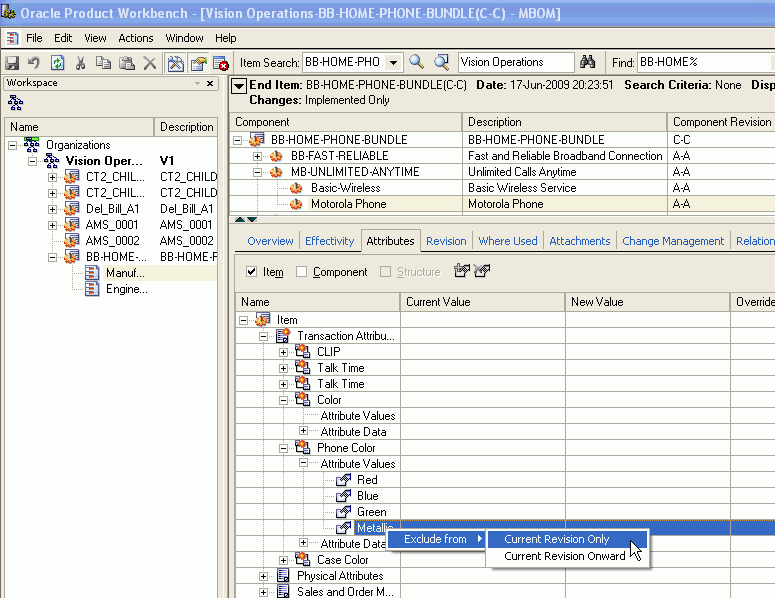Click the move-up splitter arrow

240,219
